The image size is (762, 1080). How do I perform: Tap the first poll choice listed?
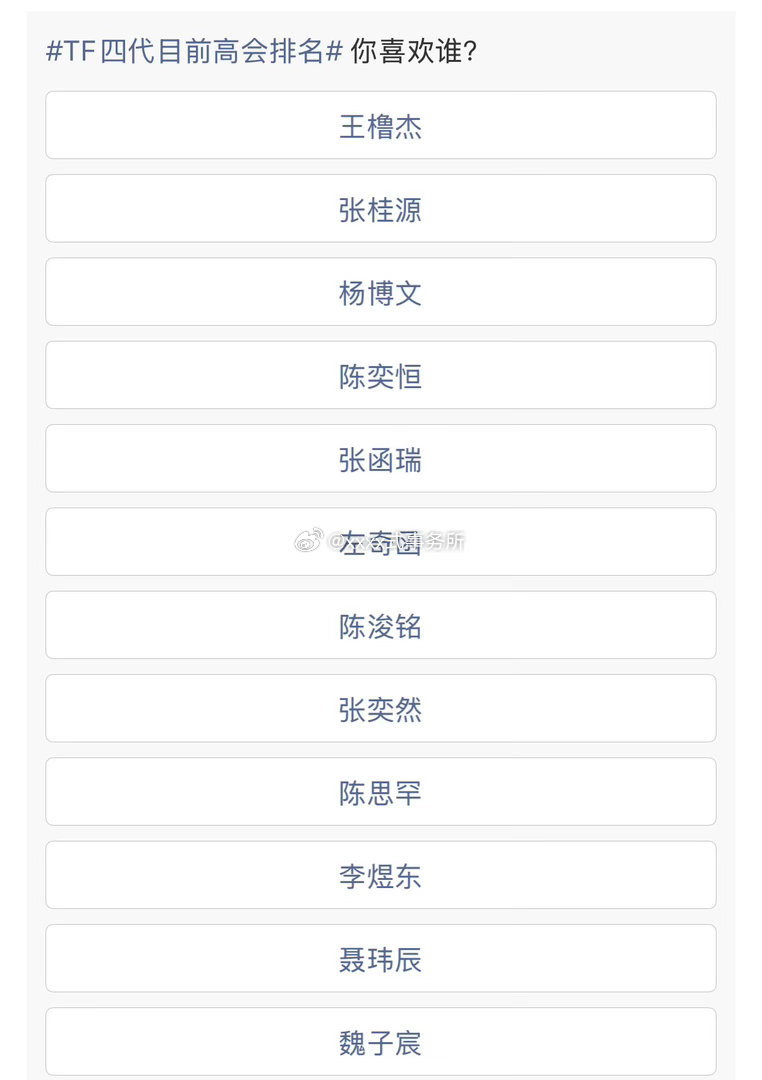point(381,126)
